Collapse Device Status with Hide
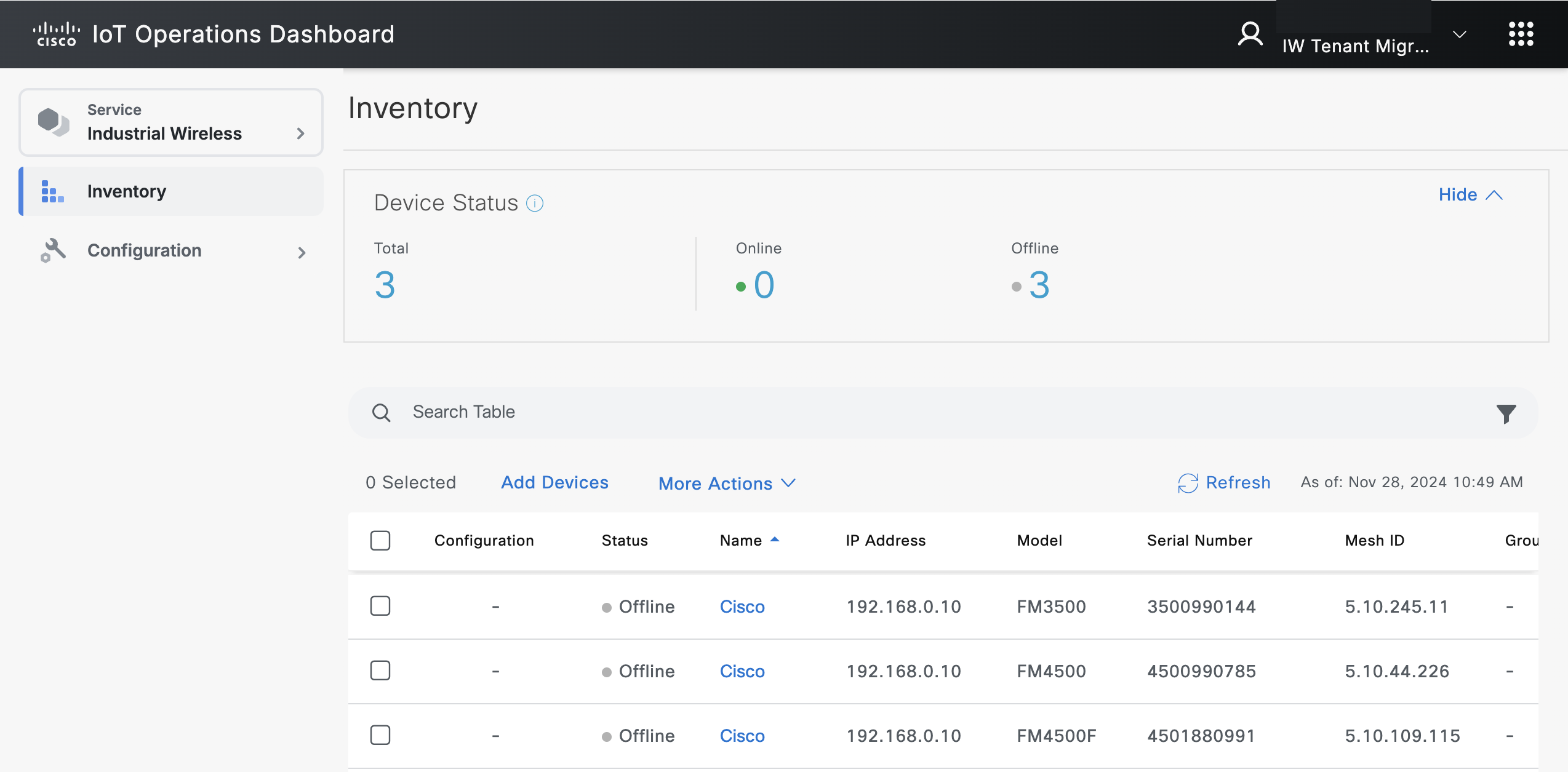1568x772 pixels. point(1471,195)
